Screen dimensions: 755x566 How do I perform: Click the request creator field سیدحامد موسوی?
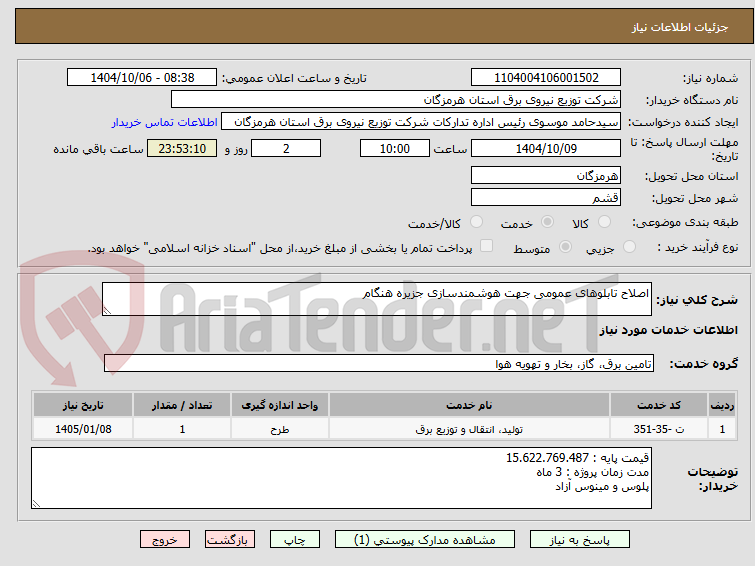tap(421, 122)
